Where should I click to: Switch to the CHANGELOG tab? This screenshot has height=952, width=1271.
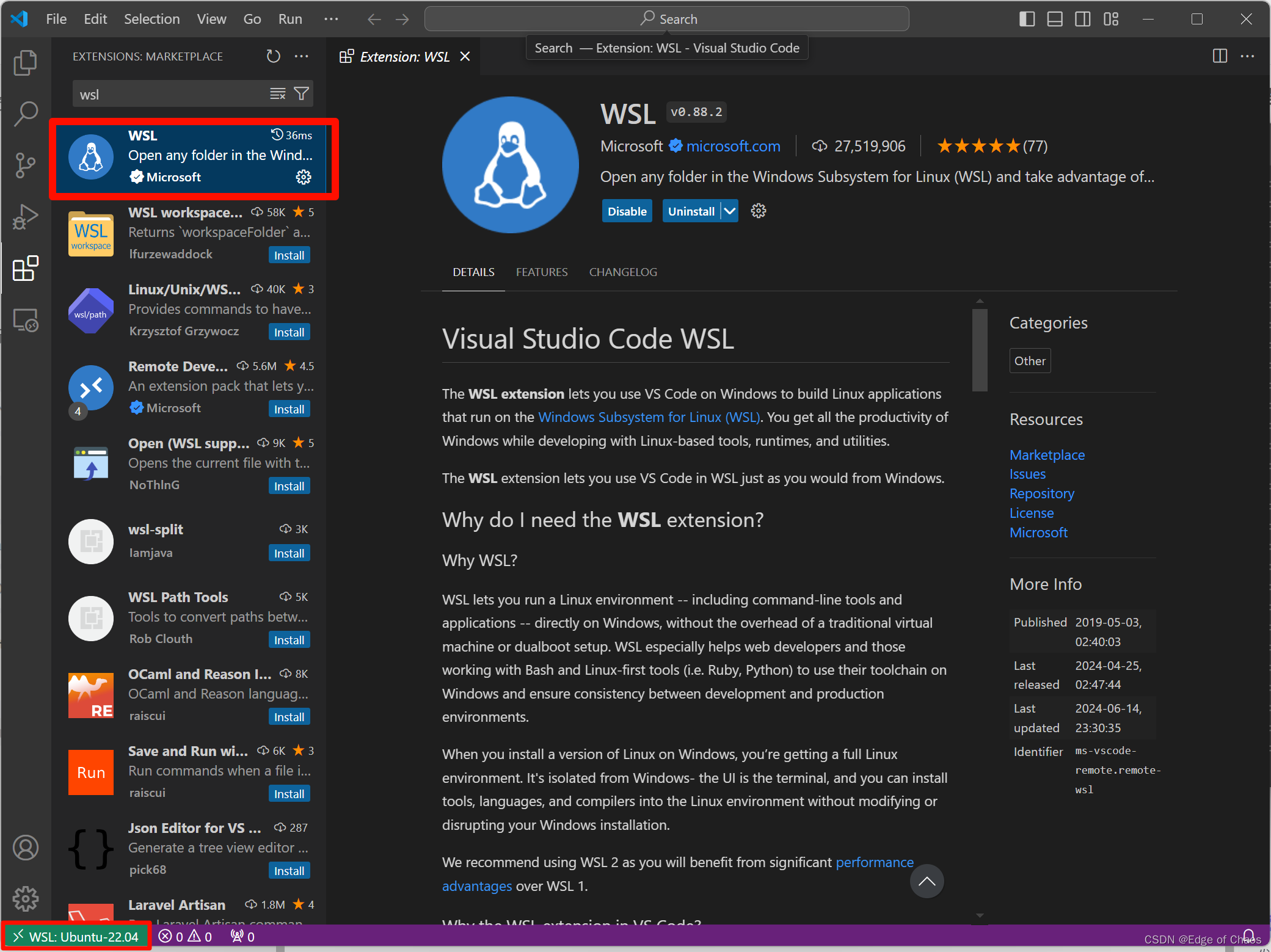[x=623, y=272]
